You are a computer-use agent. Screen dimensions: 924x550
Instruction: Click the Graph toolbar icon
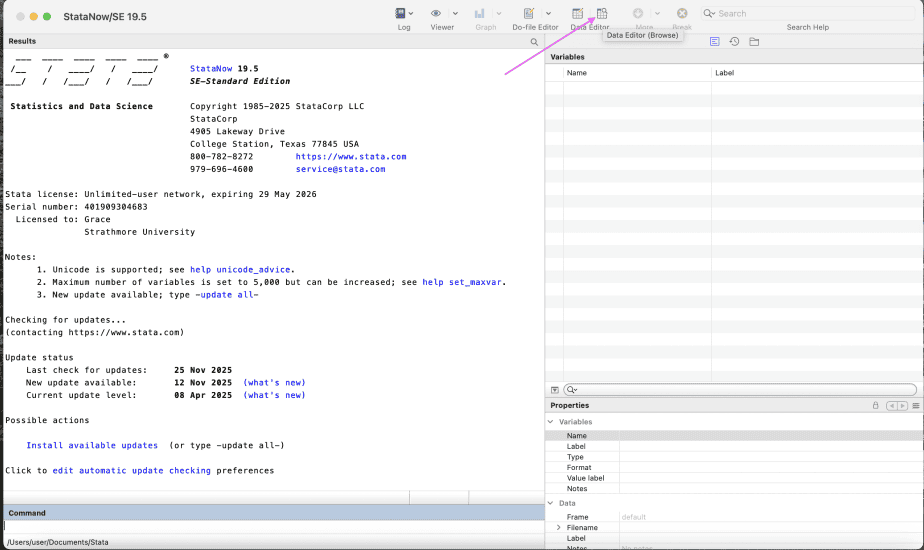click(480, 13)
